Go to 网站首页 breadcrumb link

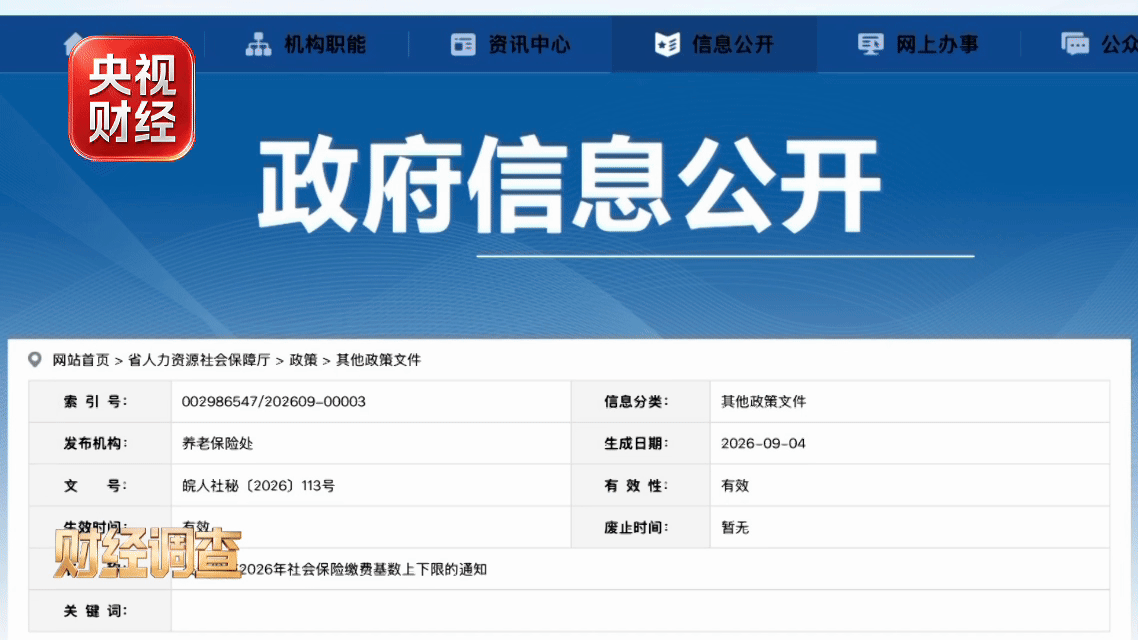[81, 360]
